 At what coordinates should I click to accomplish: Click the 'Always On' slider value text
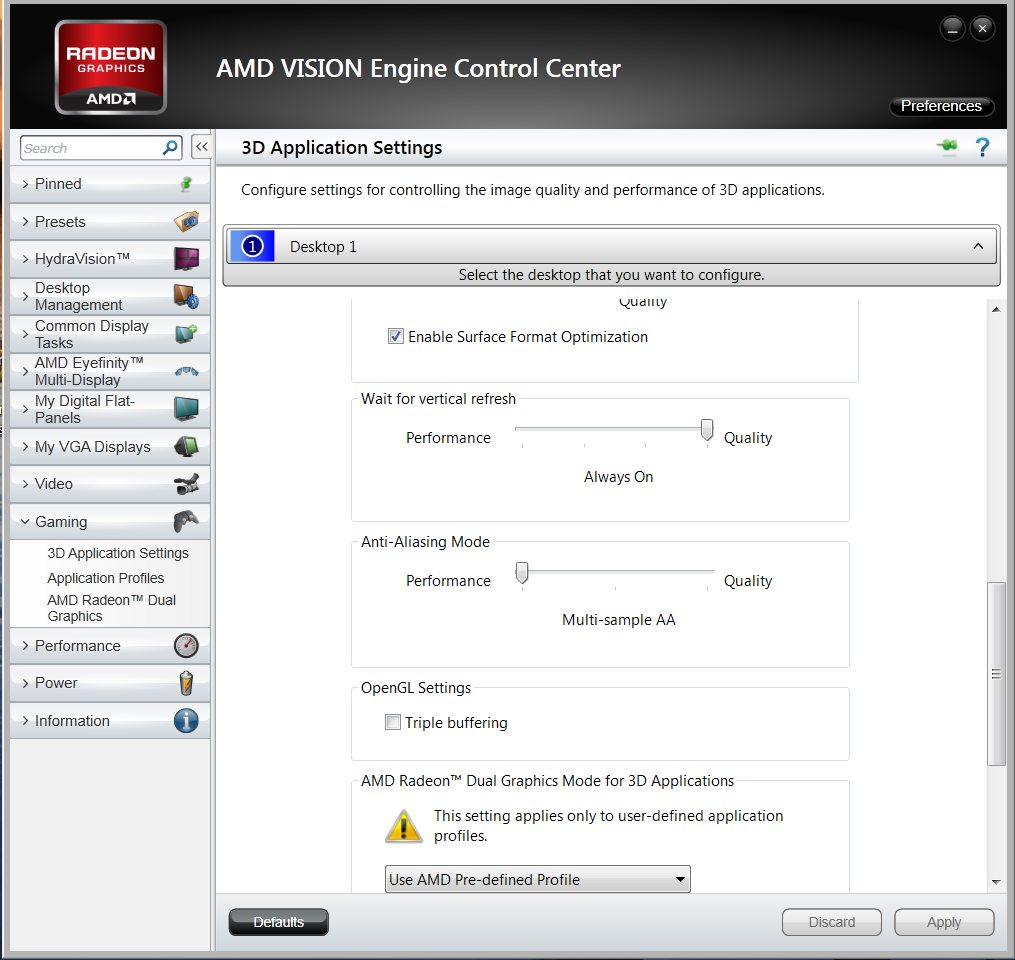(618, 477)
